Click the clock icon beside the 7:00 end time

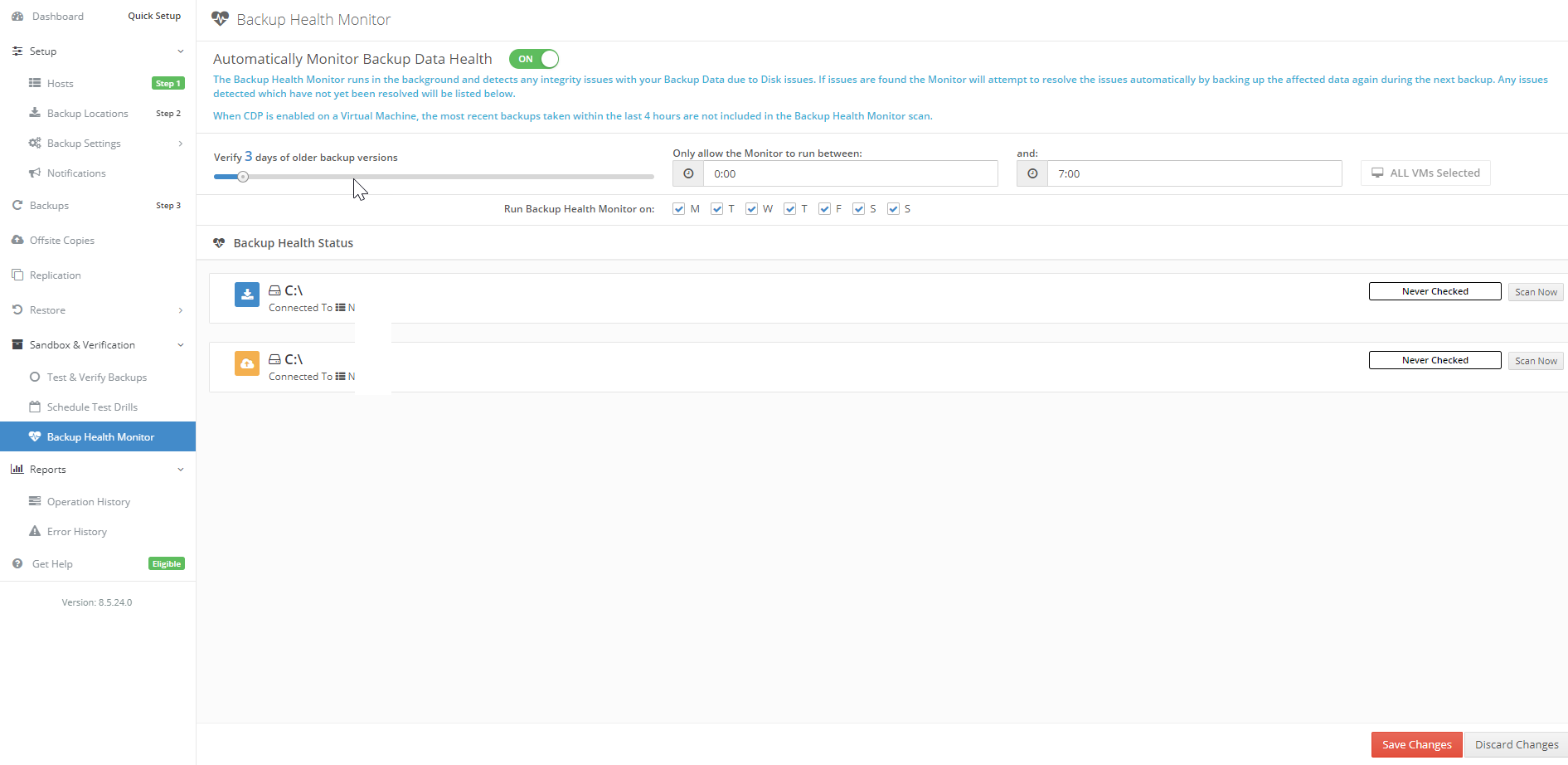click(1032, 173)
